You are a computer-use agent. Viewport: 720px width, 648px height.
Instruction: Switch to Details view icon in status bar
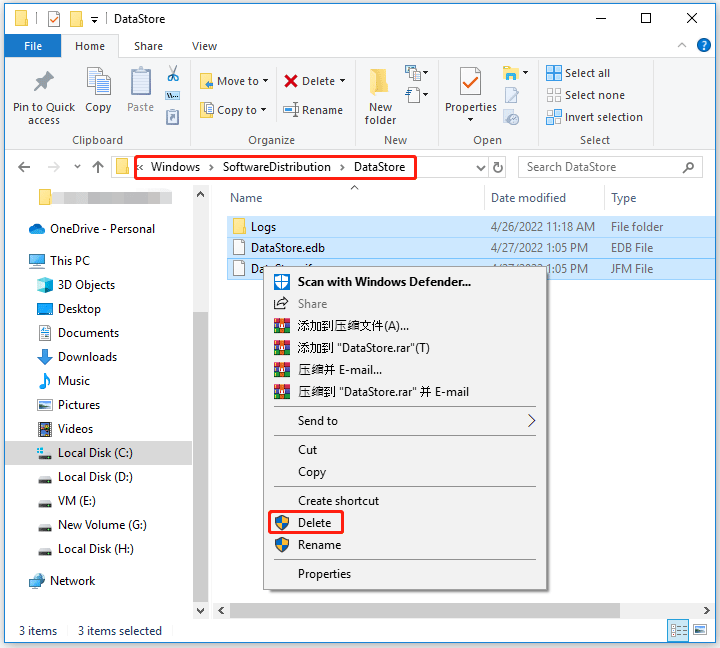[679, 630]
